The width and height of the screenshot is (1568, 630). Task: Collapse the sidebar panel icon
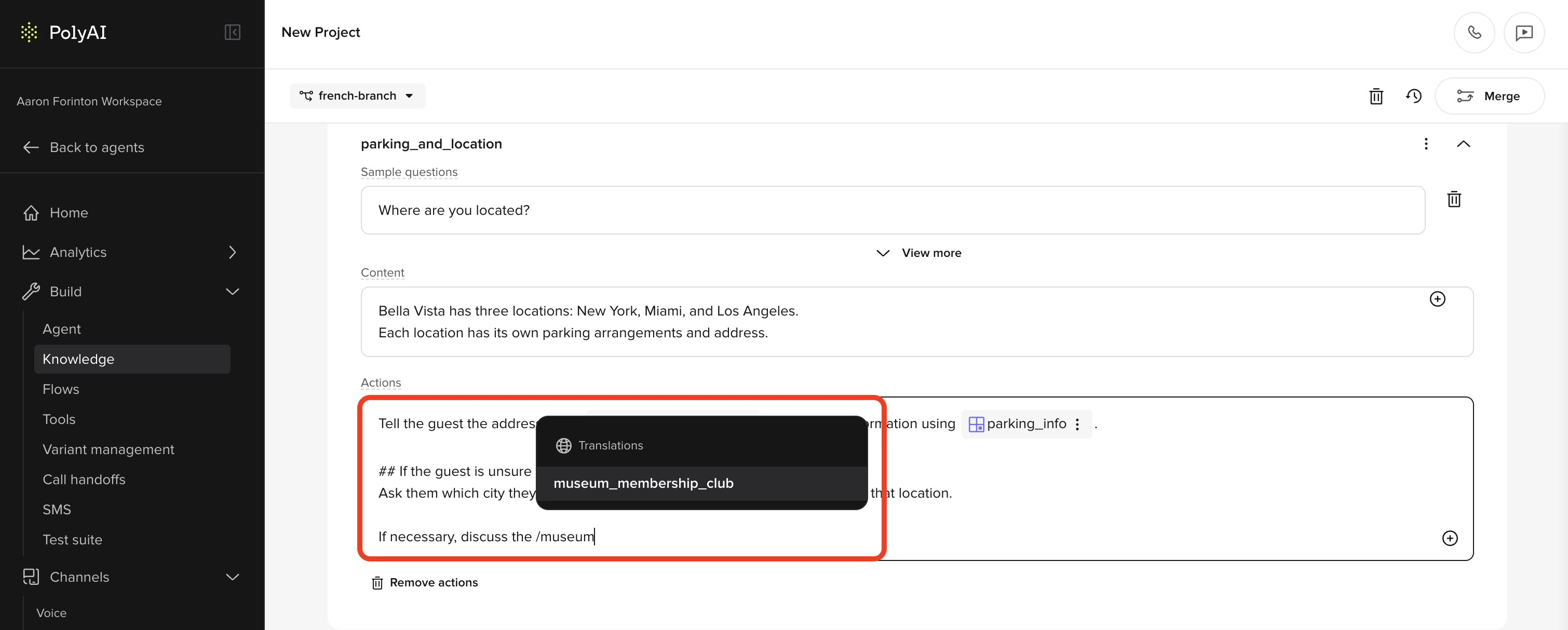232,32
